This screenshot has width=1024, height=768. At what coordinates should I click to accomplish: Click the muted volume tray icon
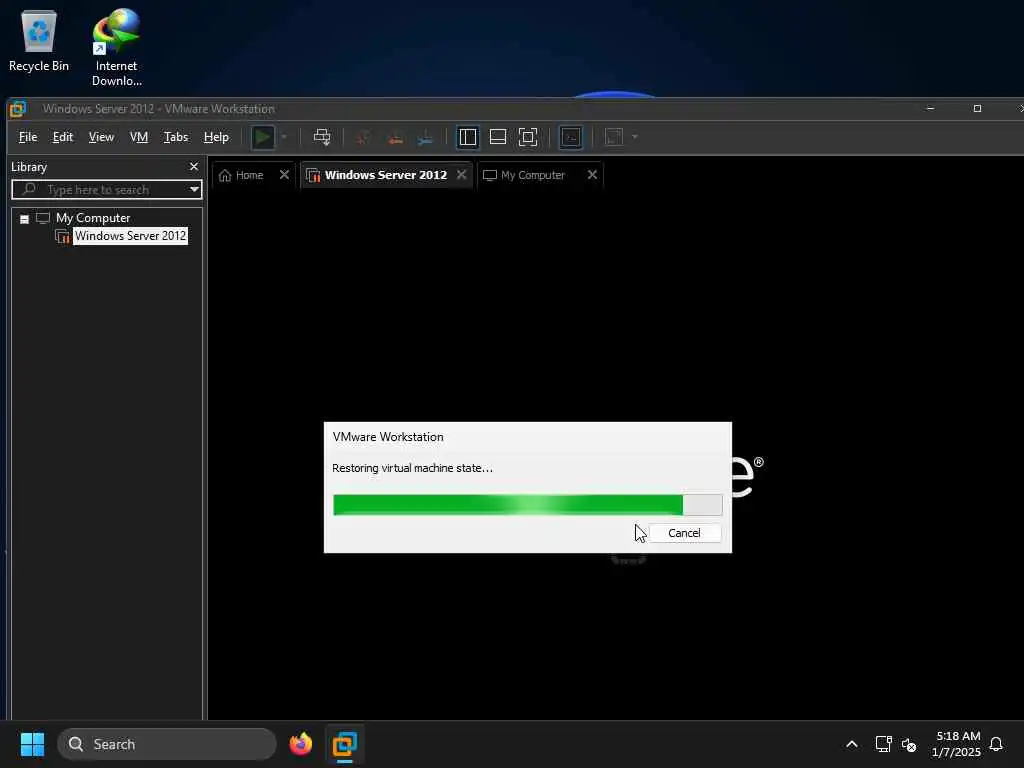908,744
